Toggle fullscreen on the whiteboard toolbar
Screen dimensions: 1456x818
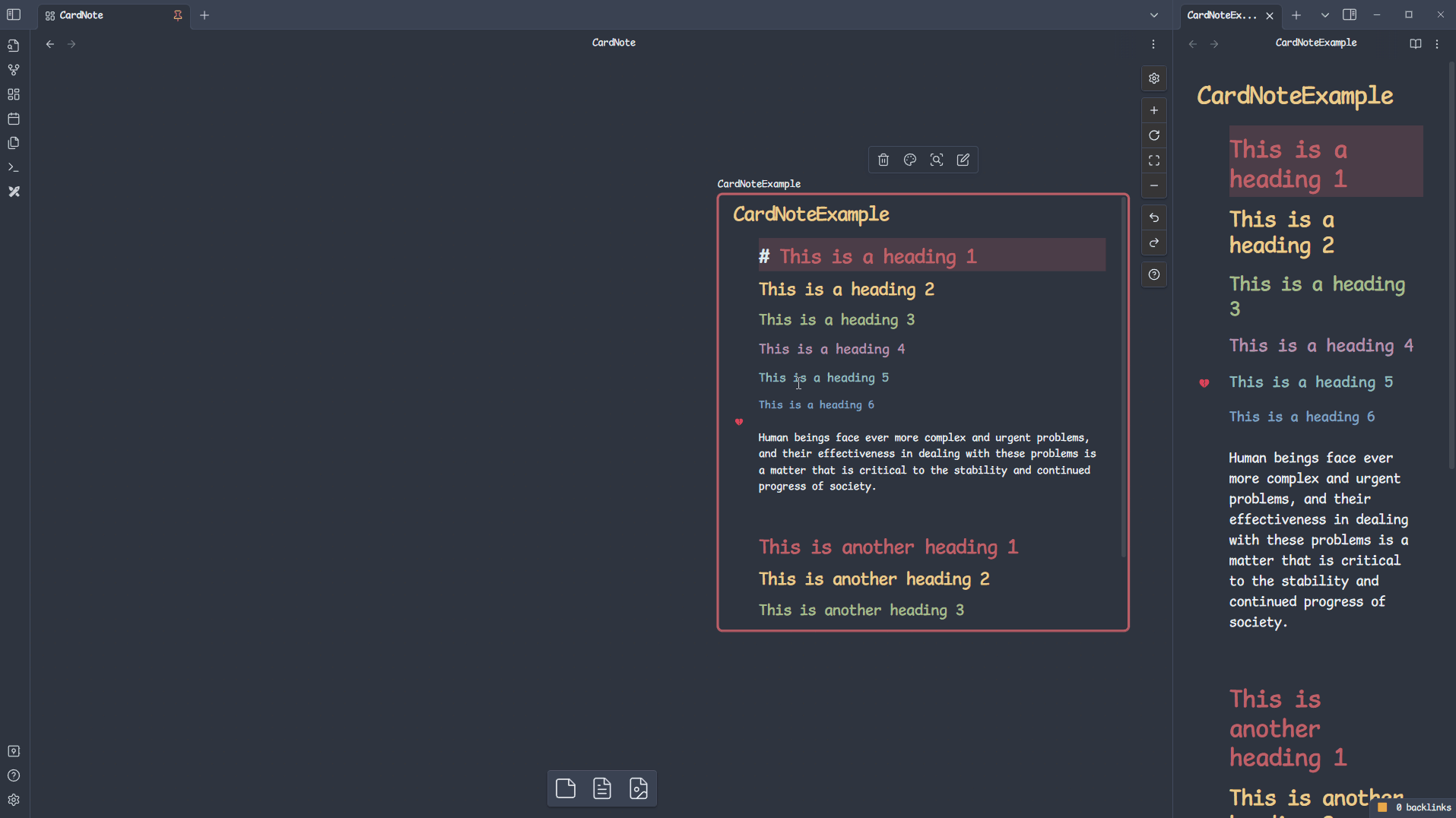coord(1154,160)
